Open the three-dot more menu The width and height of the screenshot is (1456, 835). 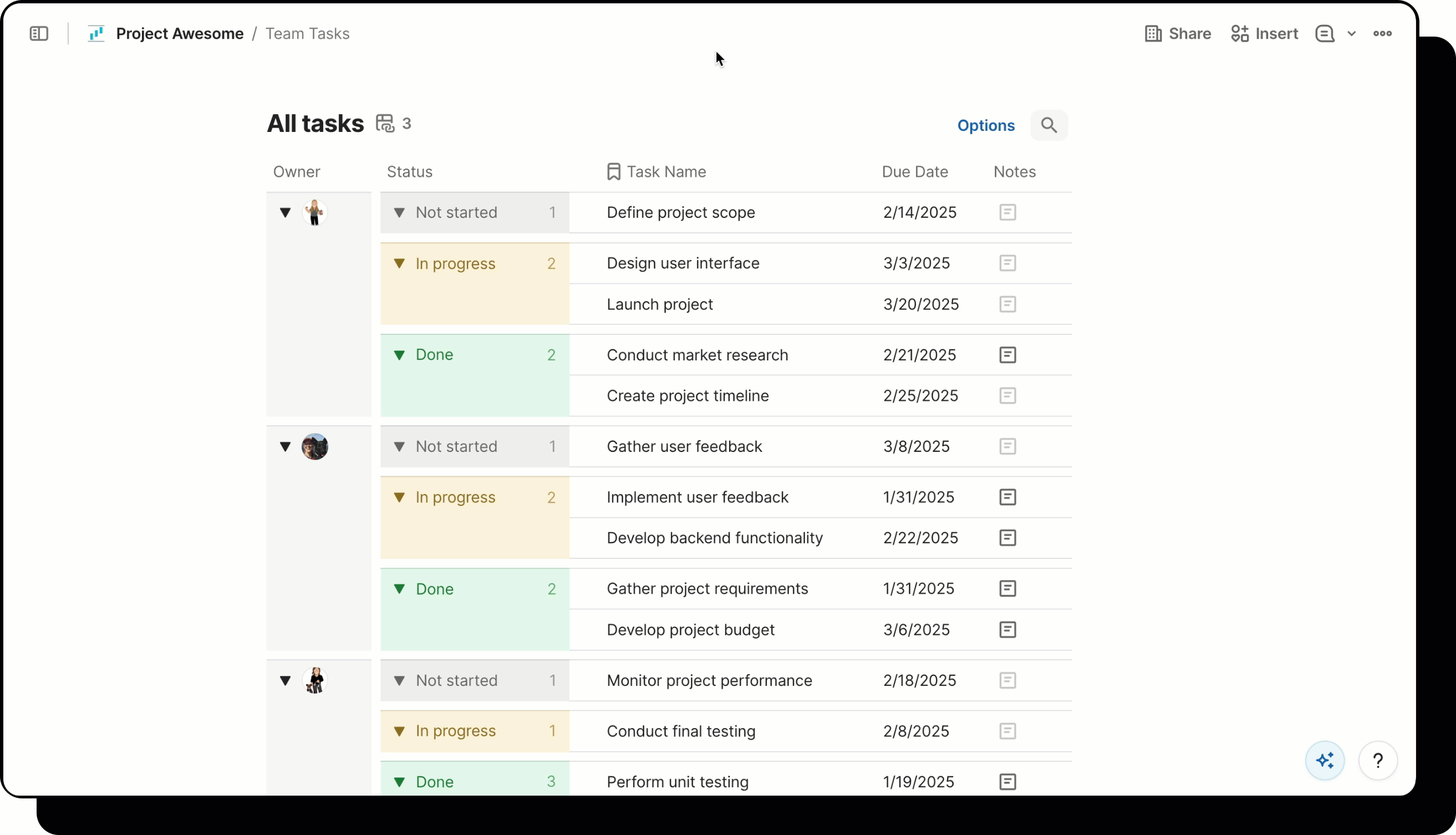coord(1382,34)
